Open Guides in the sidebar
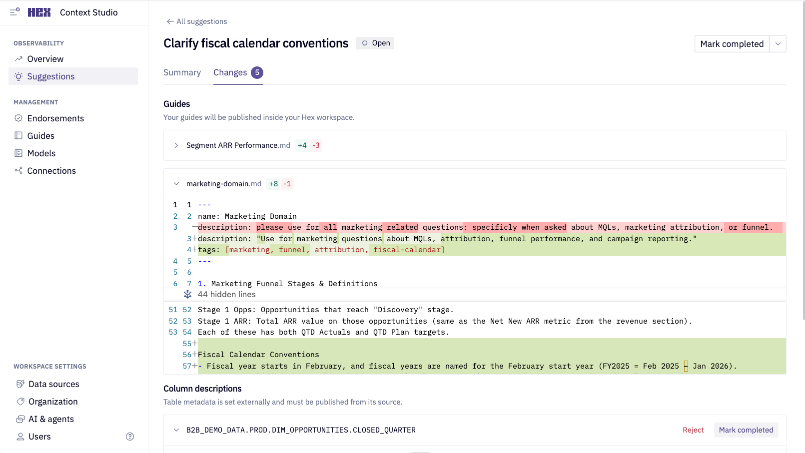 coord(40,136)
